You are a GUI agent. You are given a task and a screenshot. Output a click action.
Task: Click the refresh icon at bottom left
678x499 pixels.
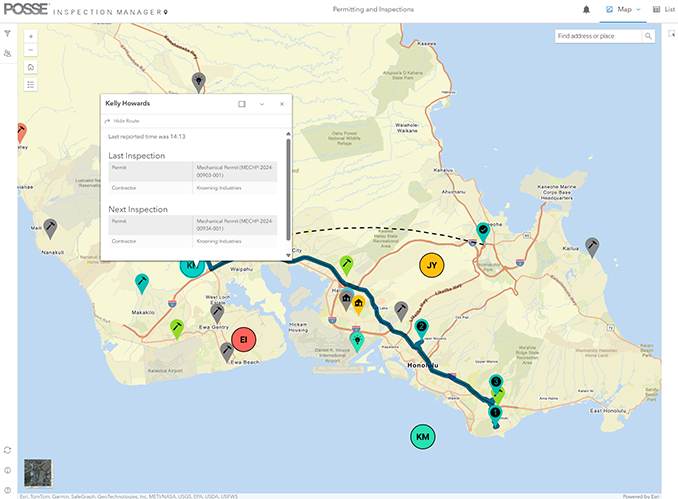7,450
